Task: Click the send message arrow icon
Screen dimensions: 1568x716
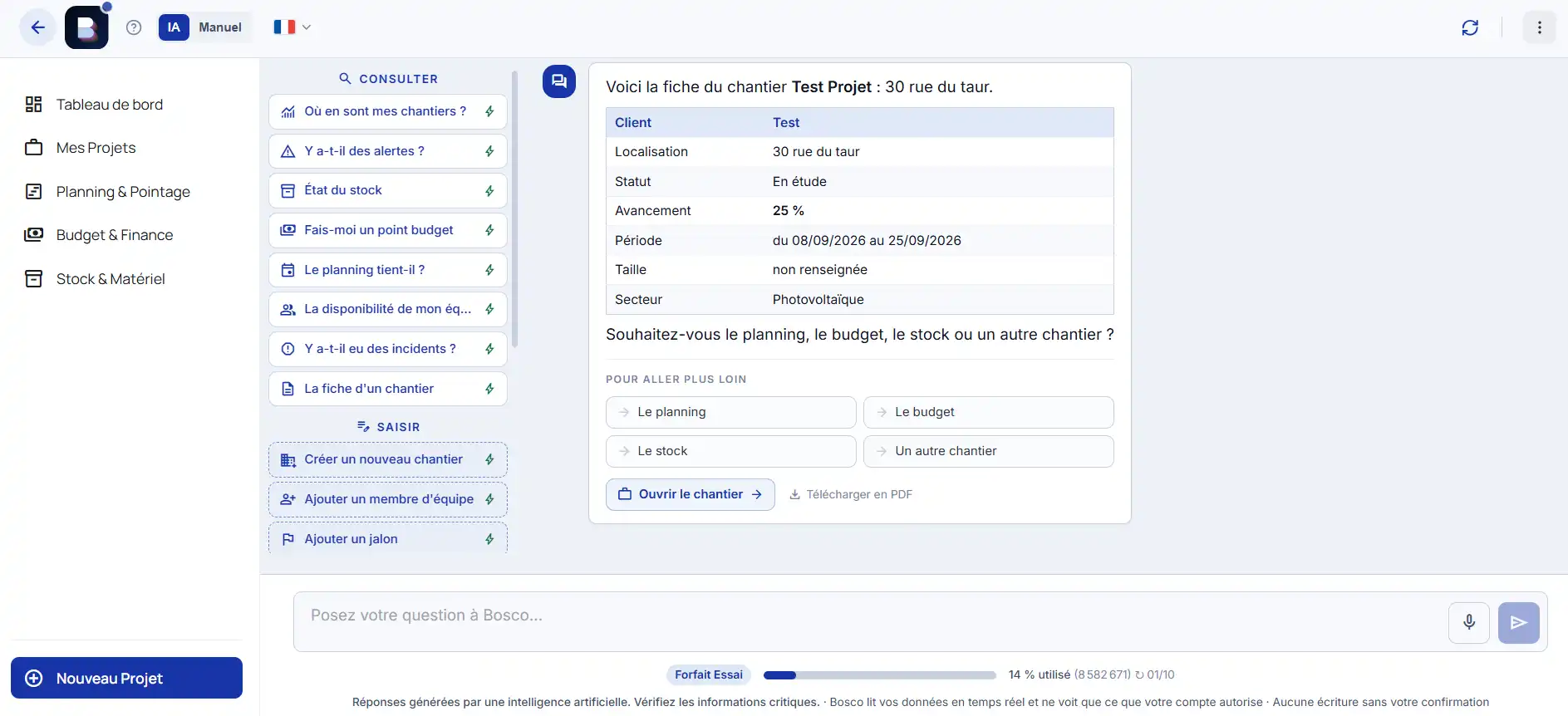Action: coord(1519,622)
